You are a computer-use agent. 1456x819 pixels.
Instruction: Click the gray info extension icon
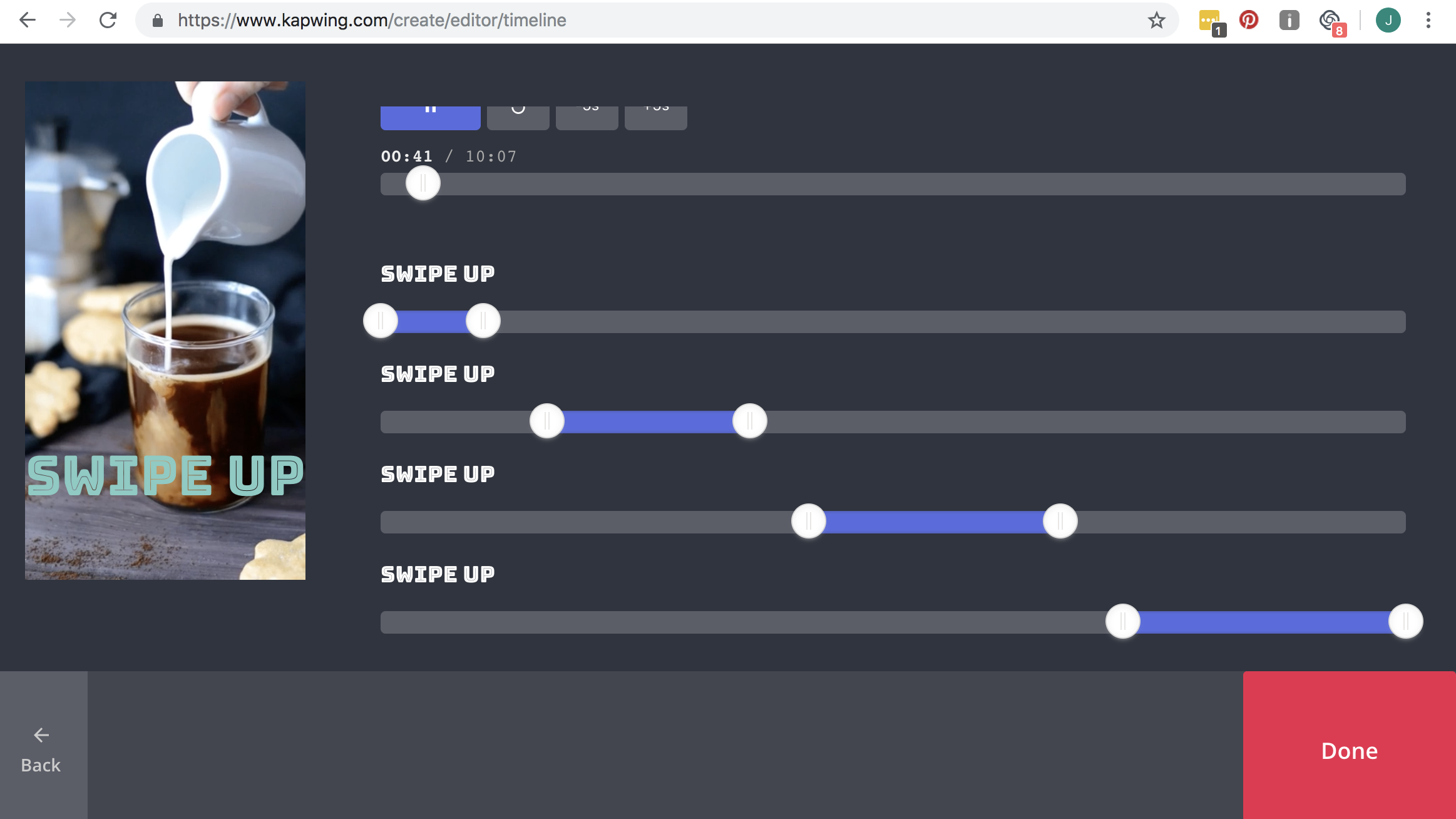1289,21
